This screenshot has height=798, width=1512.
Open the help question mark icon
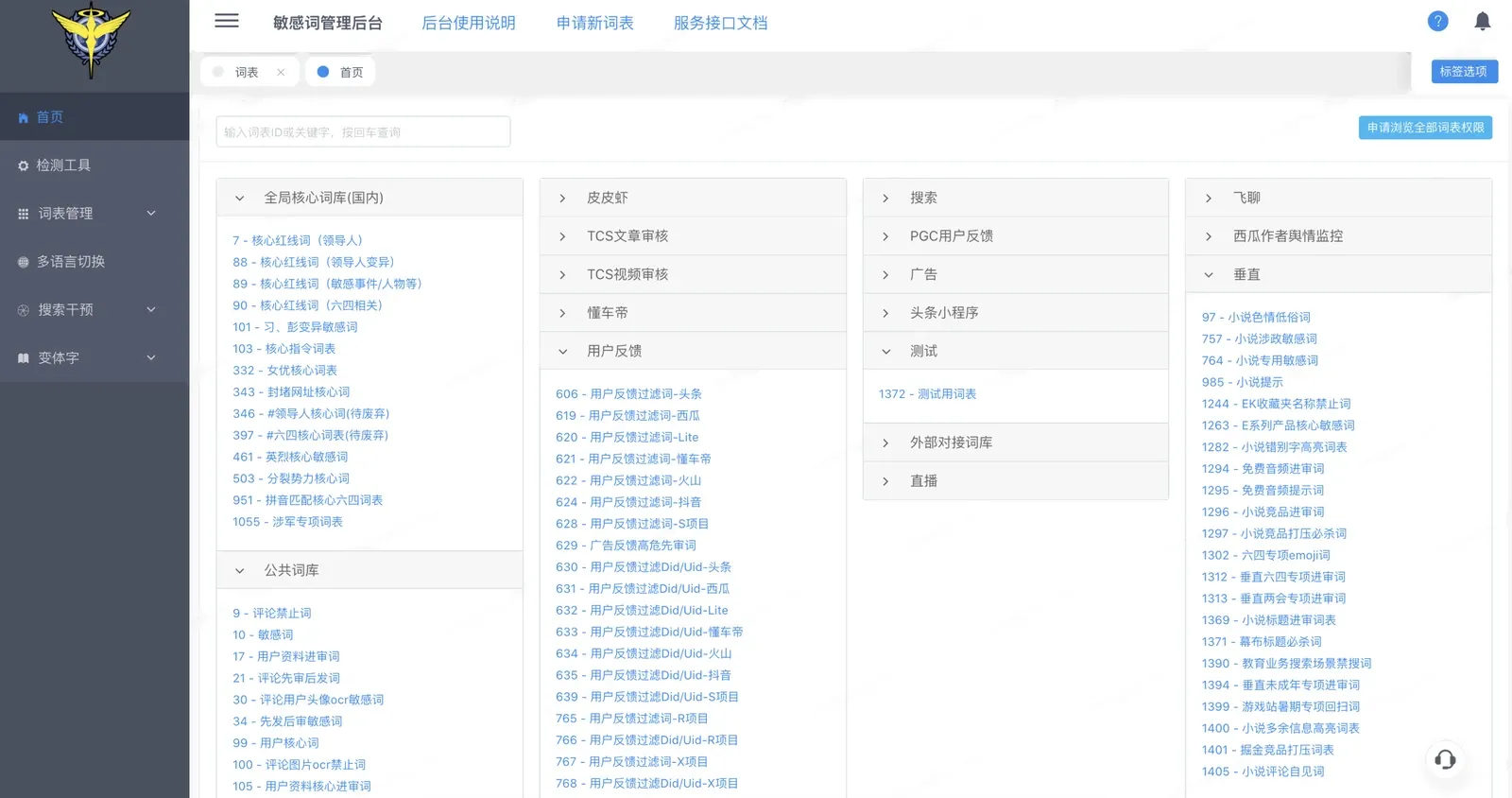point(1437,21)
